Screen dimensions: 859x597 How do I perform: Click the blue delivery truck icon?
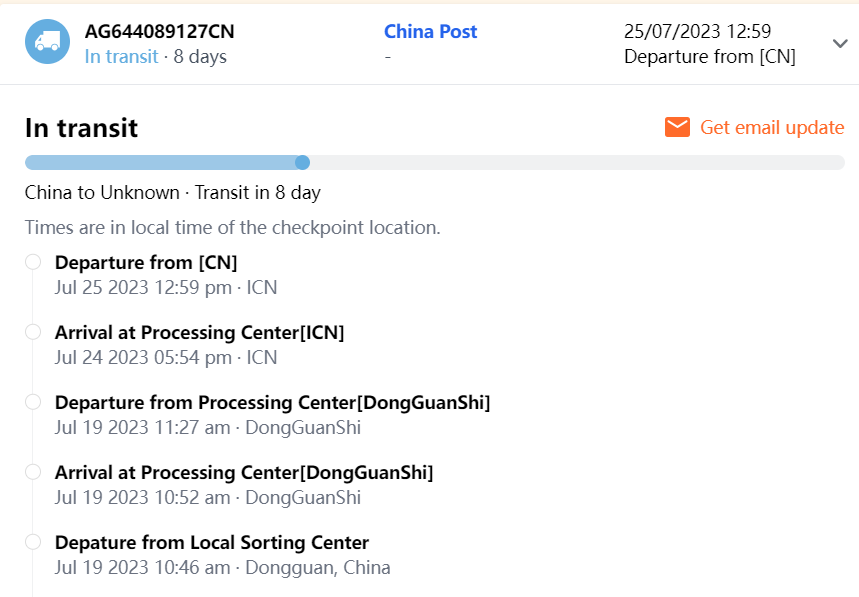[47, 42]
